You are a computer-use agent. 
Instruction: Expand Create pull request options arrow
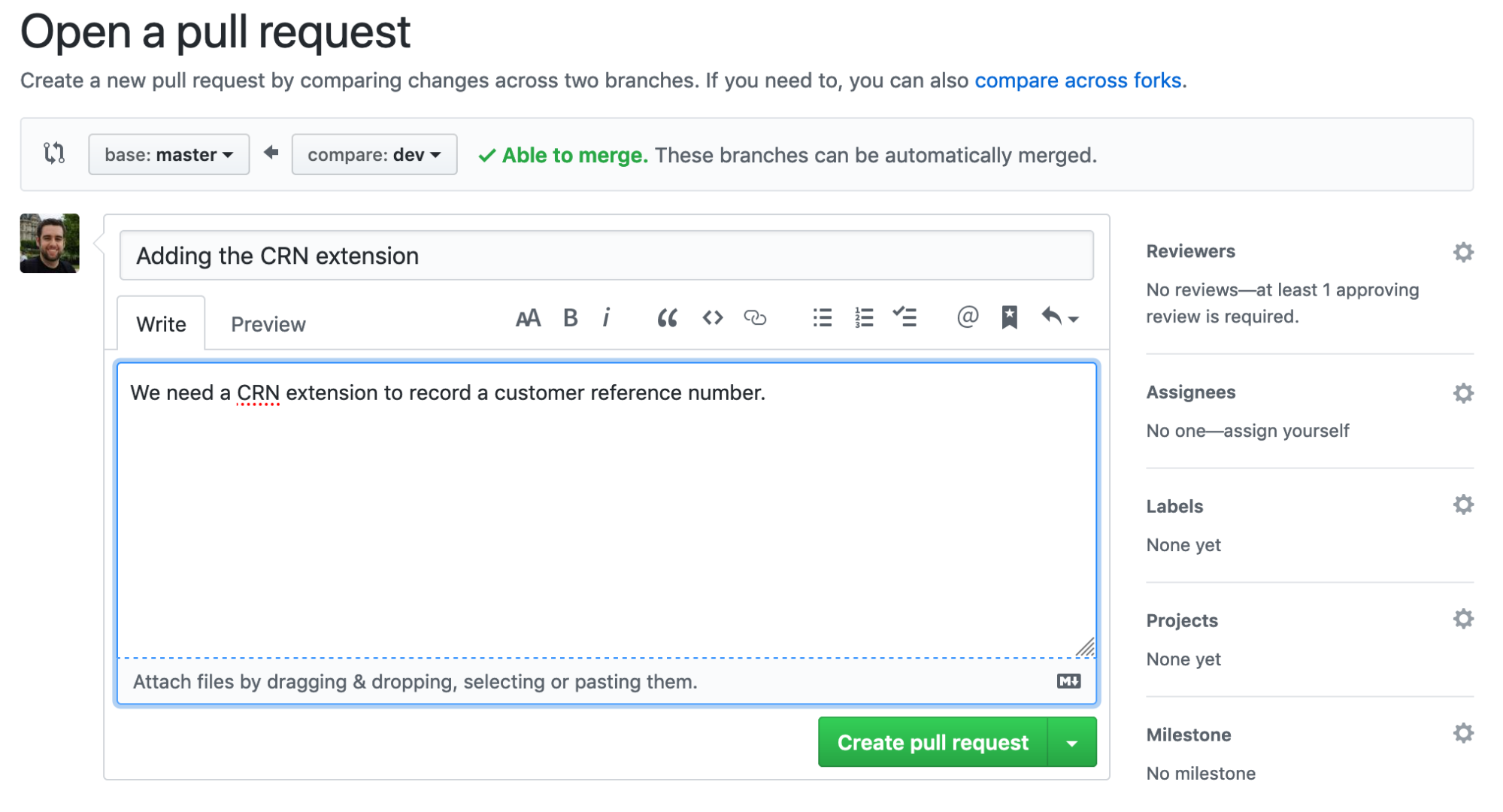coord(1071,743)
